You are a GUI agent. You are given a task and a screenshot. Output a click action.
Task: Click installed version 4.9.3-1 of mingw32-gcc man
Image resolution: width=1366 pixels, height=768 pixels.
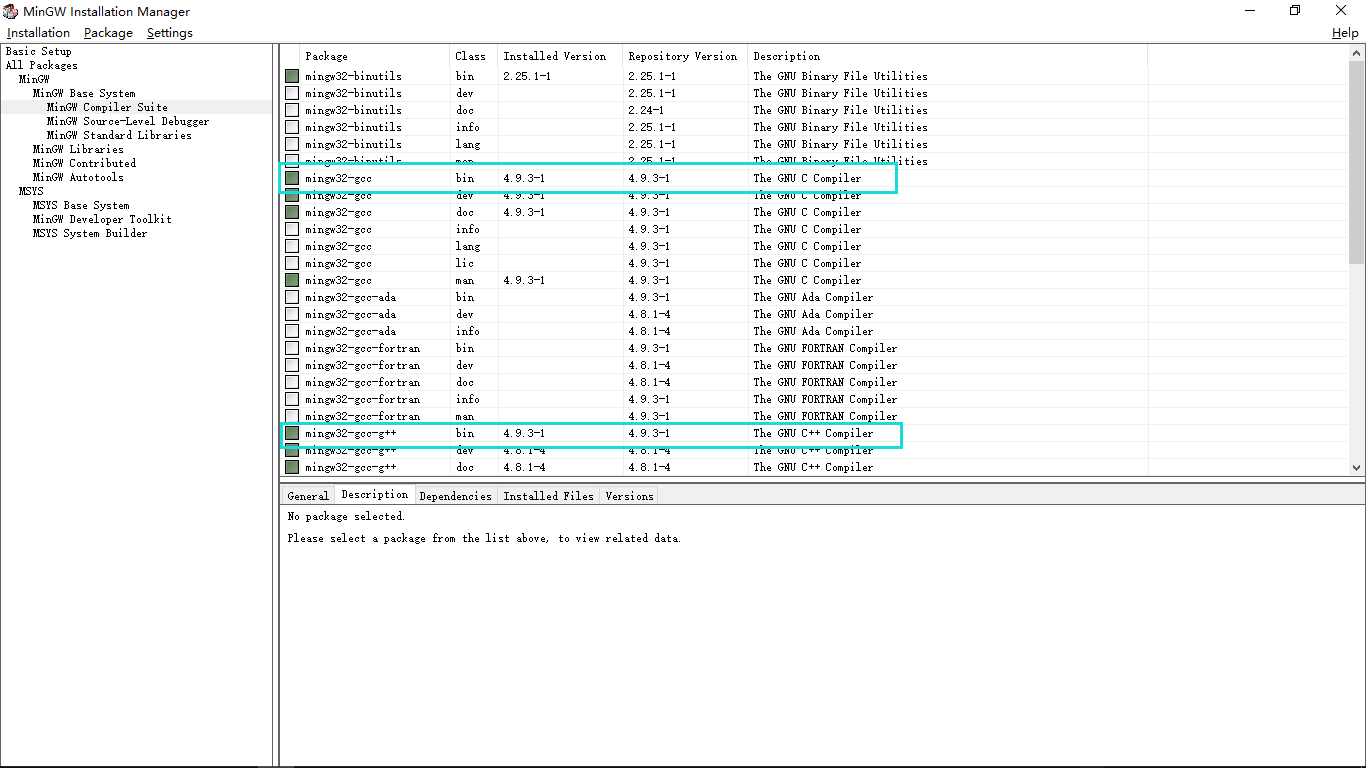click(x=524, y=280)
